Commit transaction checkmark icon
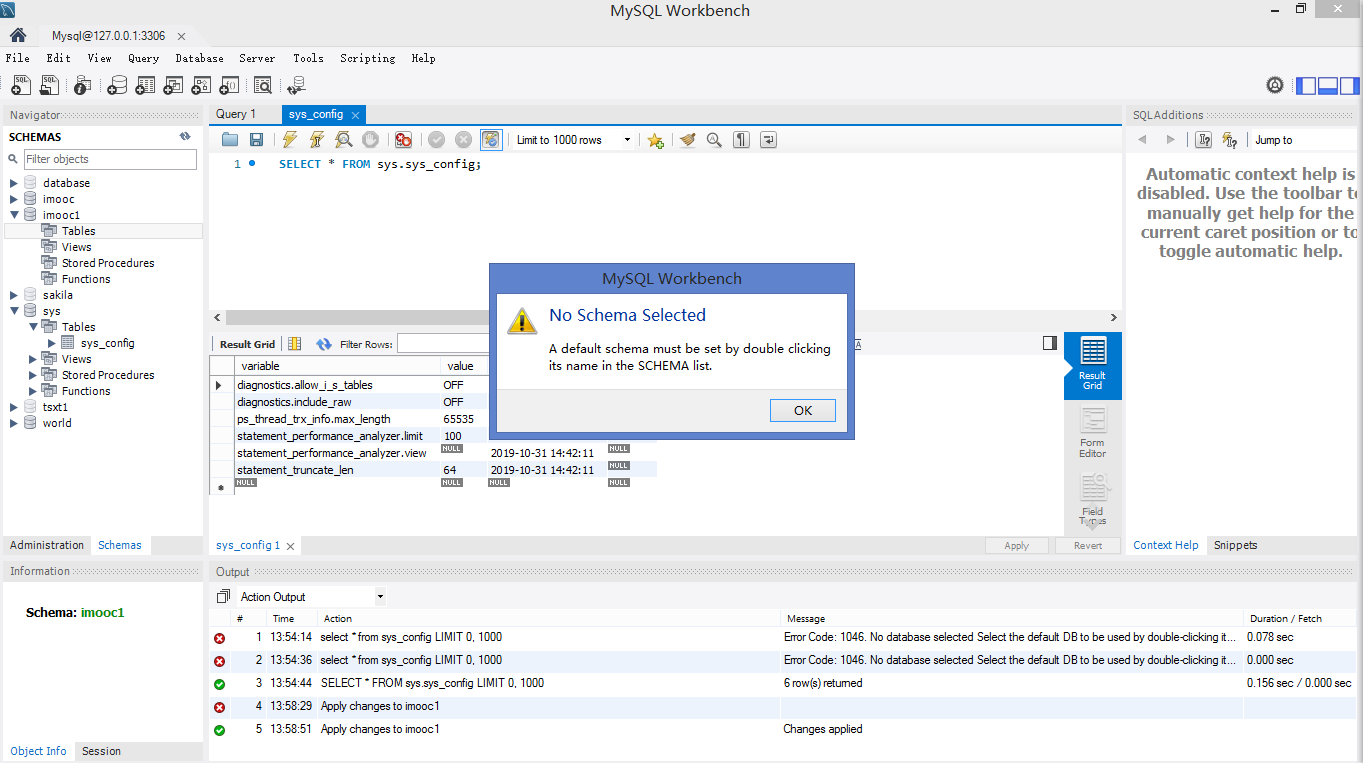 (437, 140)
